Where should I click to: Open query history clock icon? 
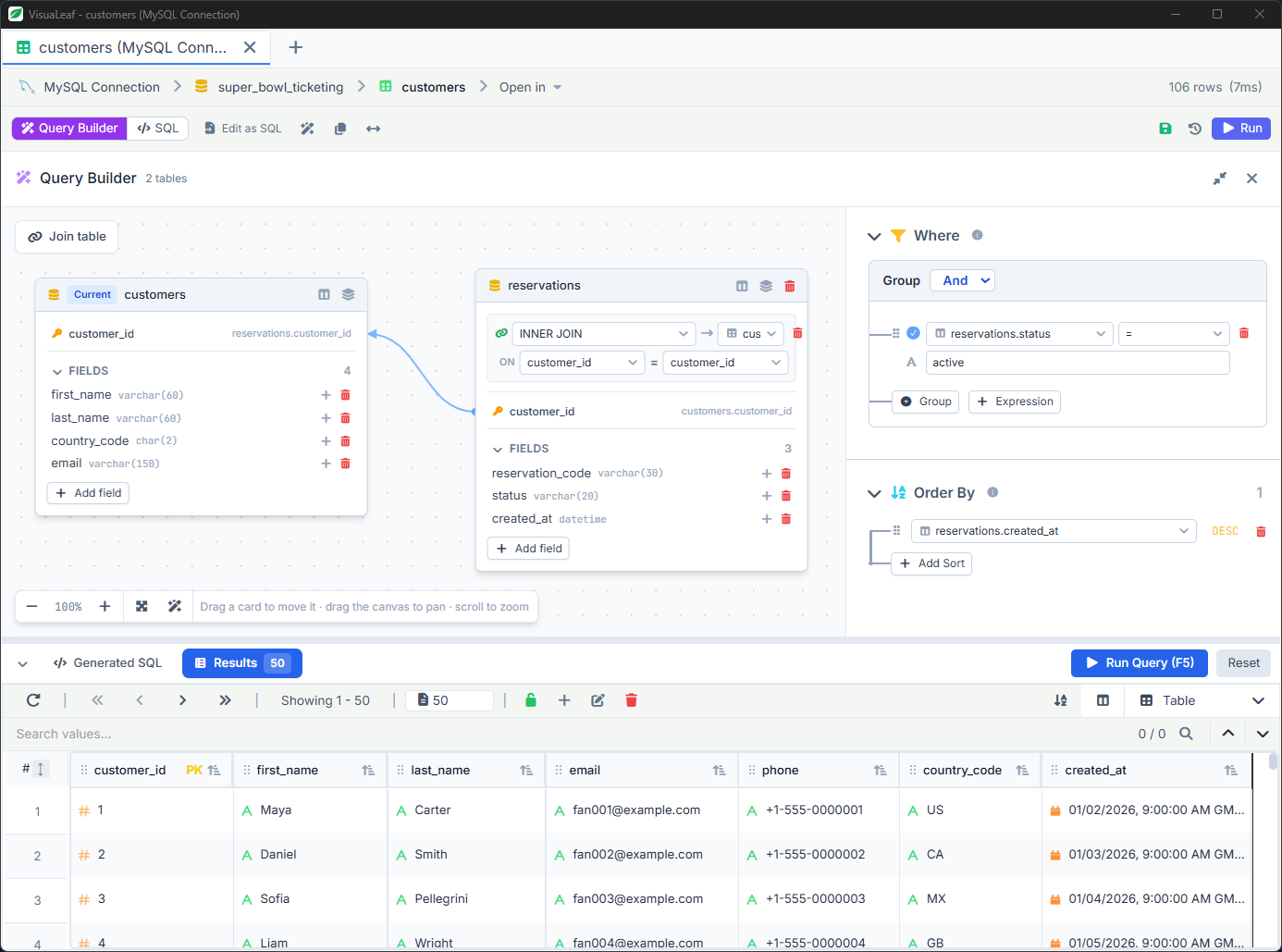click(x=1195, y=129)
